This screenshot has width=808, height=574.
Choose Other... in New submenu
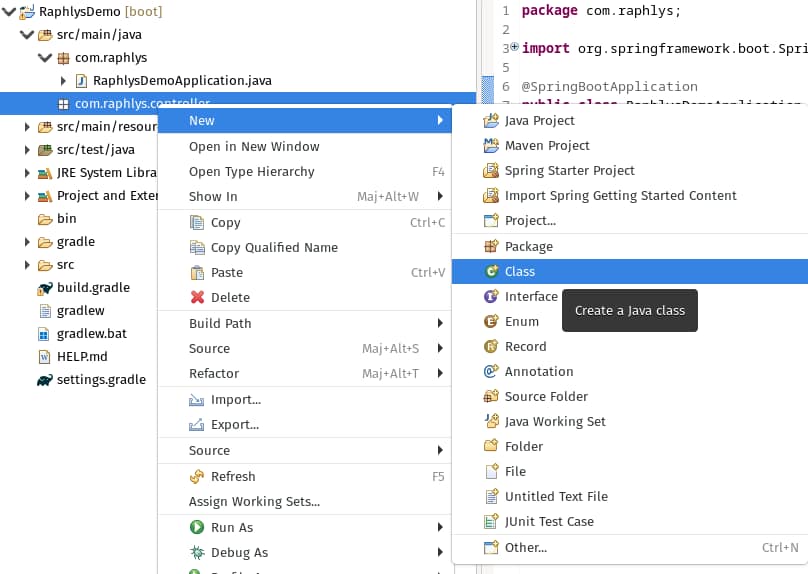(525, 547)
